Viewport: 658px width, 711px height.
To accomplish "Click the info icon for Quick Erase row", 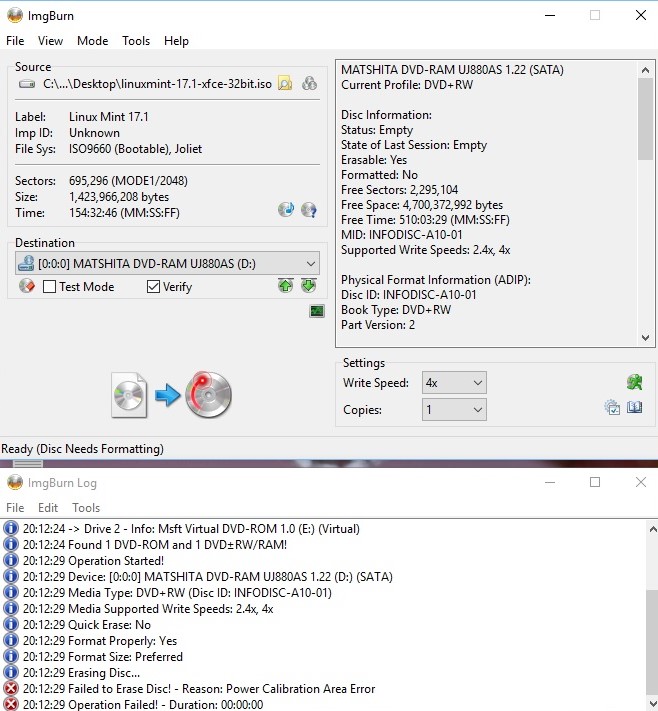I will click(11, 624).
